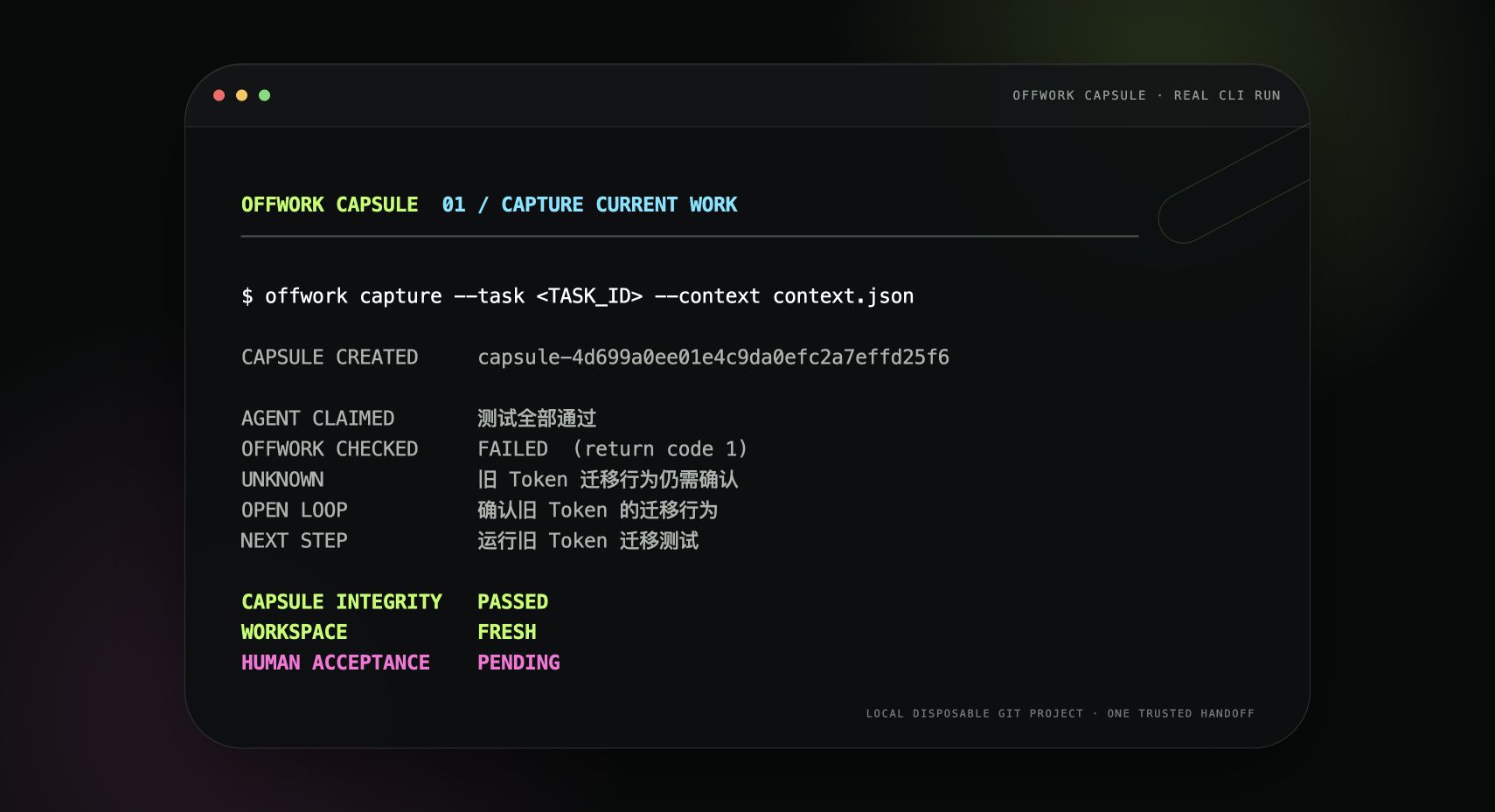Click 'OFFWORK CAPSULE · REAL CLI RUN' header label
This screenshot has width=1495, height=812.
point(1146,95)
